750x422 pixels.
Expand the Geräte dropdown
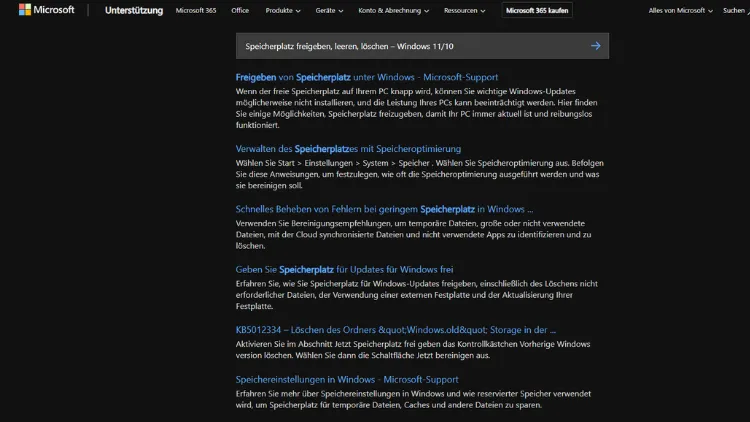329,10
